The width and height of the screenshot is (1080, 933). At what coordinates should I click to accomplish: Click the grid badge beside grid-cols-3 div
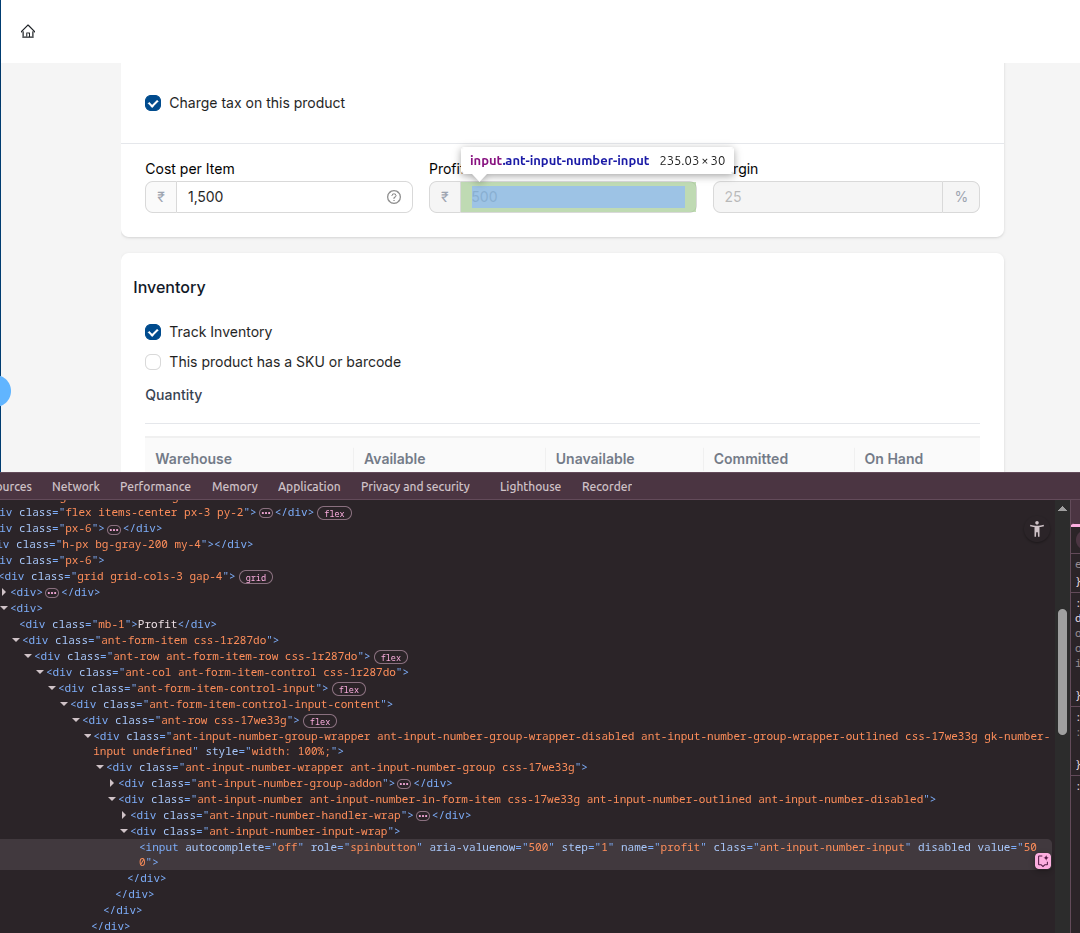[x=256, y=577]
